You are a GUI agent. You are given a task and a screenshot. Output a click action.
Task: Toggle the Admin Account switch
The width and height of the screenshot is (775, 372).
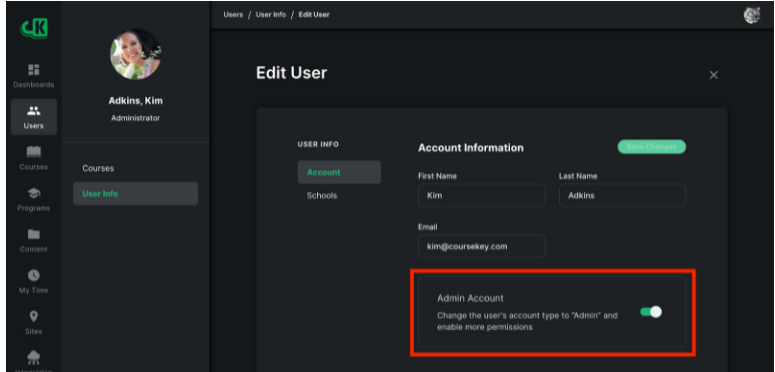click(651, 312)
